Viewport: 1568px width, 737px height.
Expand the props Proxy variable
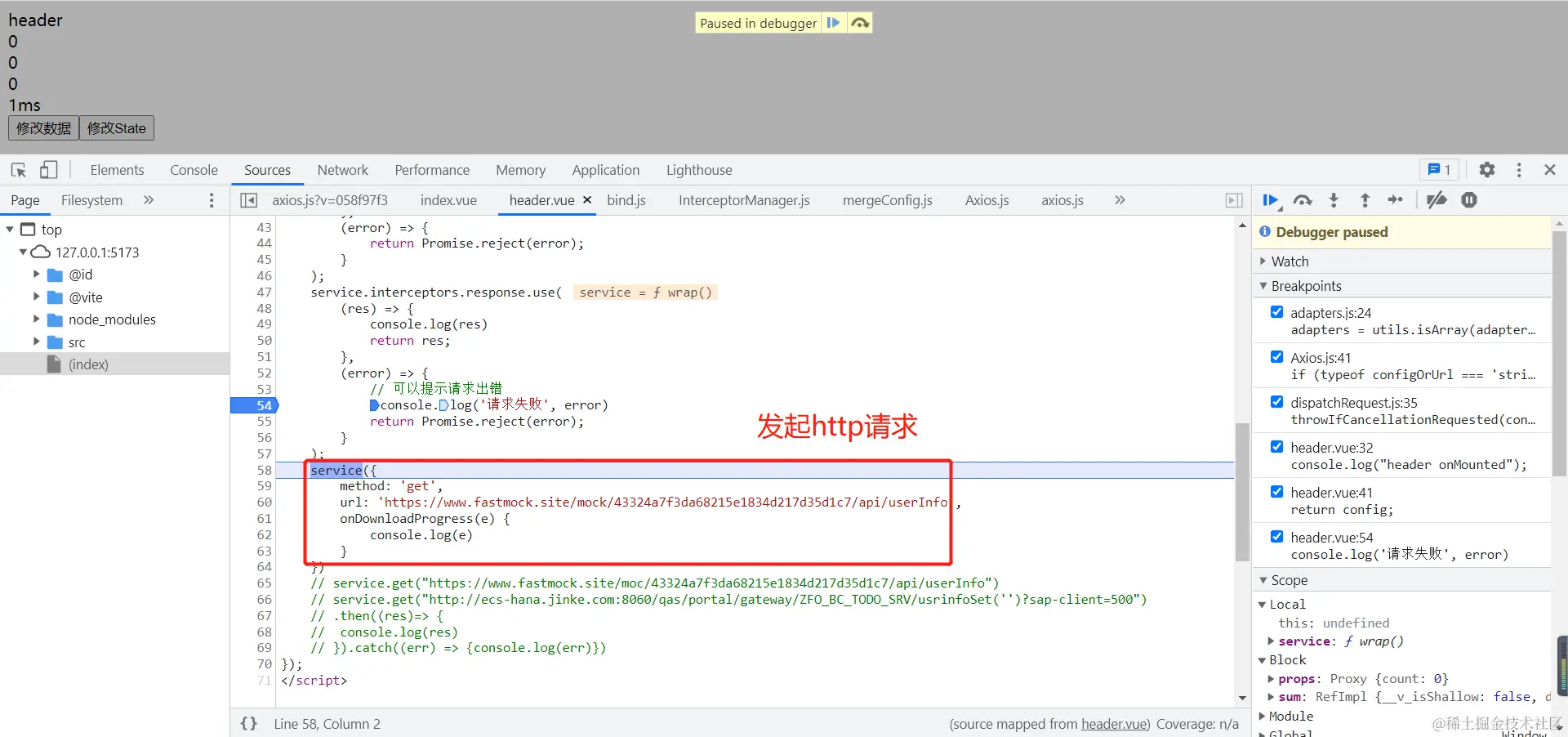1271,679
